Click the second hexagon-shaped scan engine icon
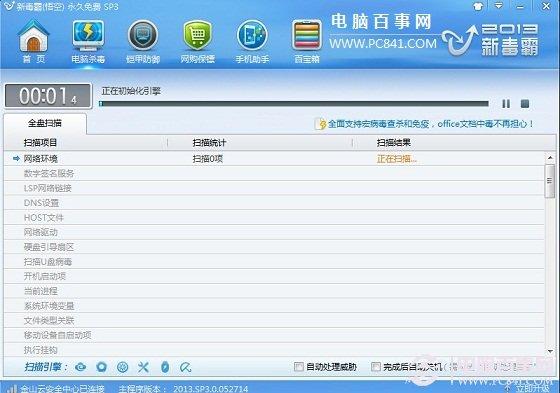560x393 pixels. click(x=102, y=367)
